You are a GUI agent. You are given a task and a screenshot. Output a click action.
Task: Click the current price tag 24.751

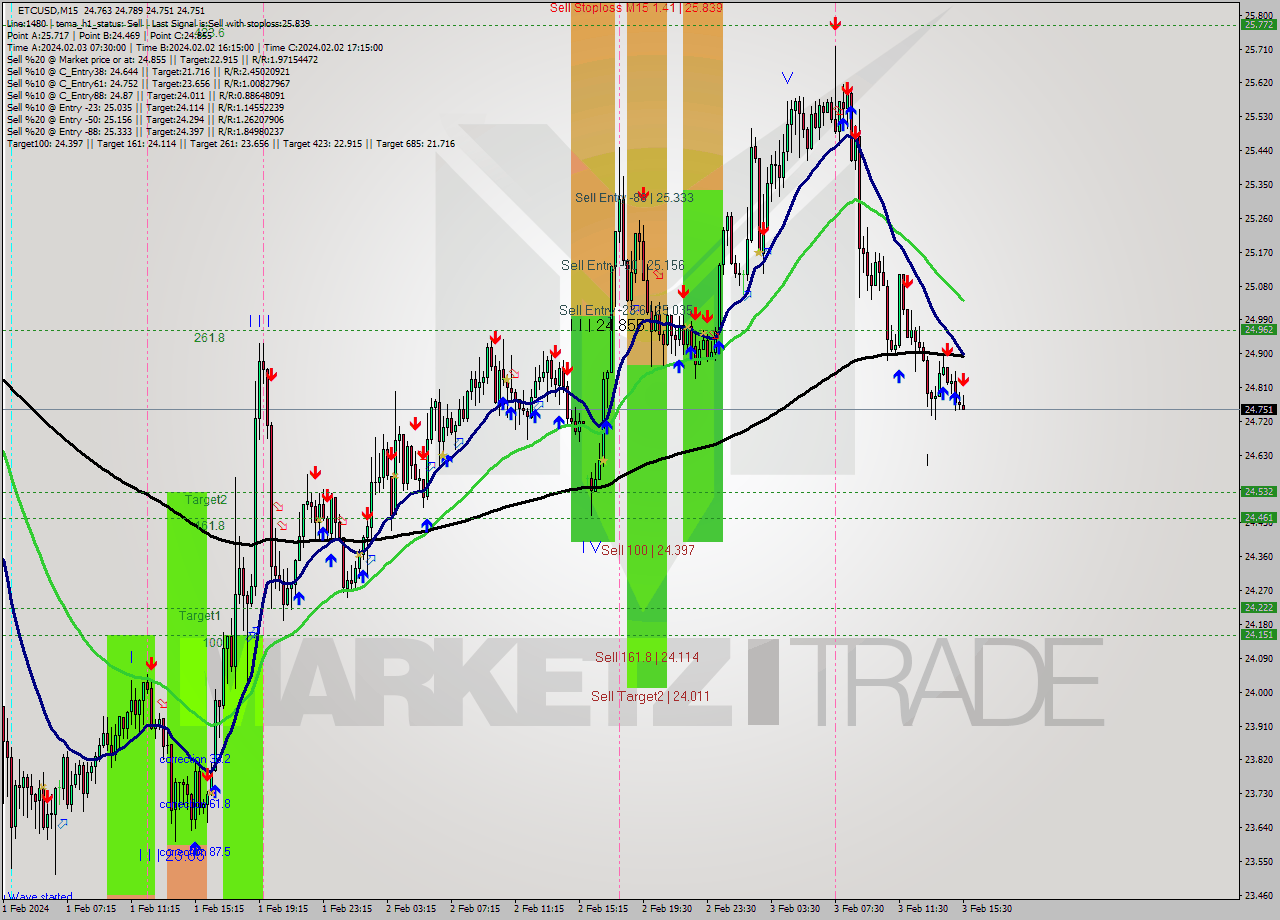tap(1258, 409)
